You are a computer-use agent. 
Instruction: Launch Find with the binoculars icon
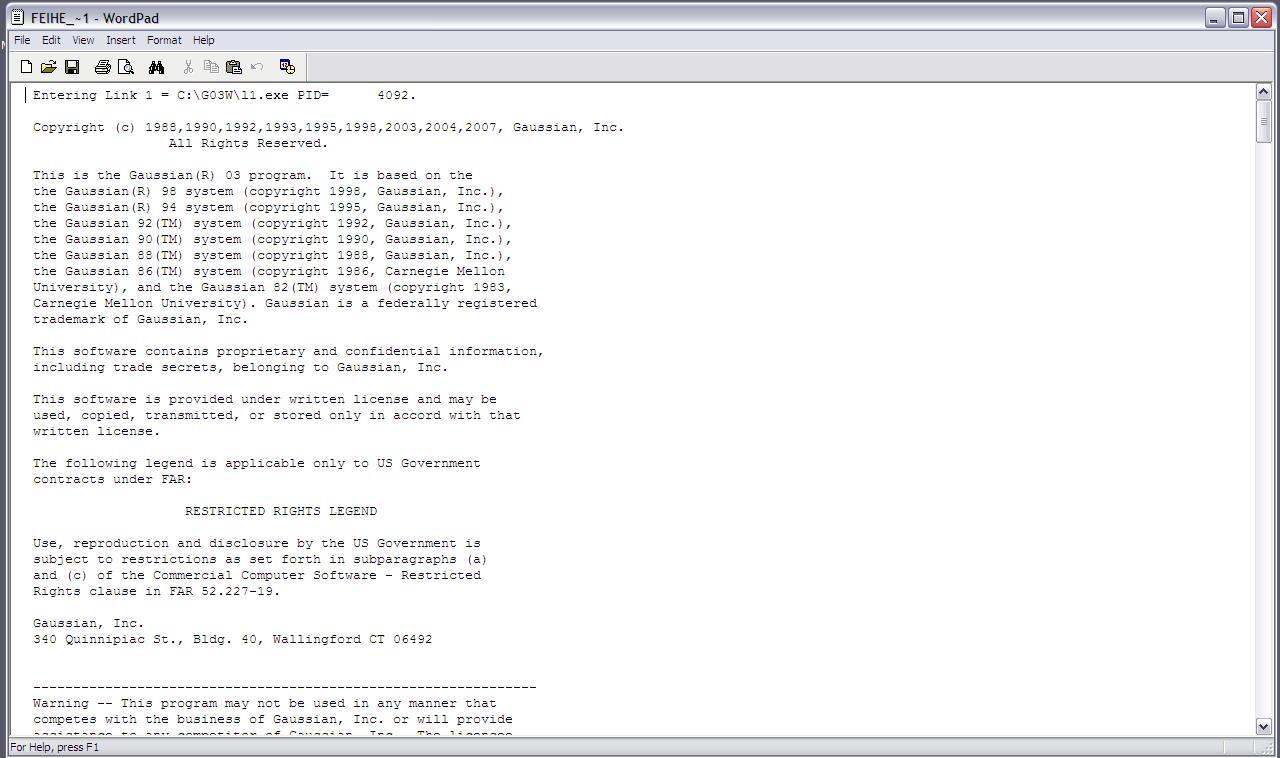[156, 67]
